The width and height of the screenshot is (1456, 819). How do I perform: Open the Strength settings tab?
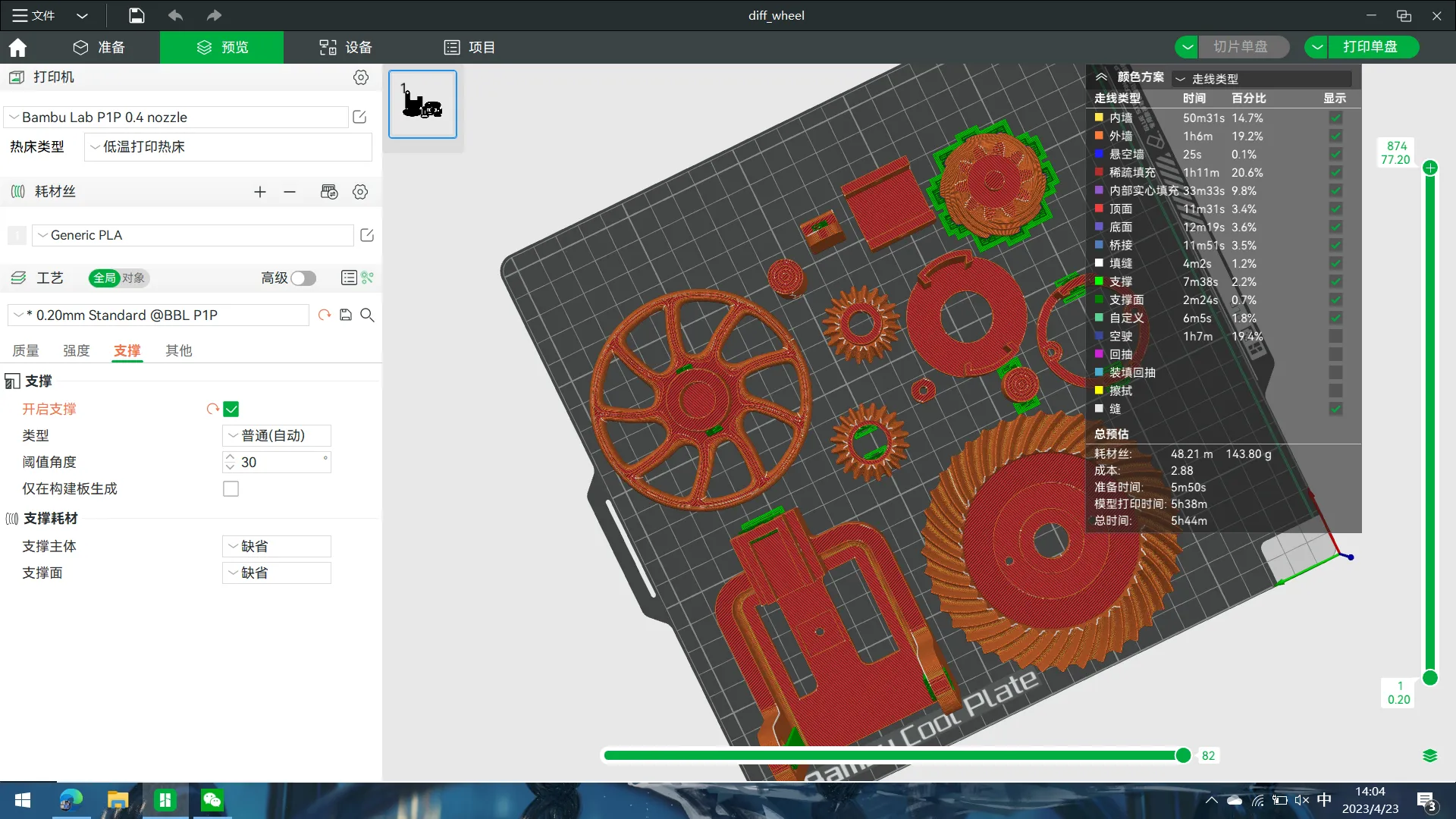(x=77, y=350)
